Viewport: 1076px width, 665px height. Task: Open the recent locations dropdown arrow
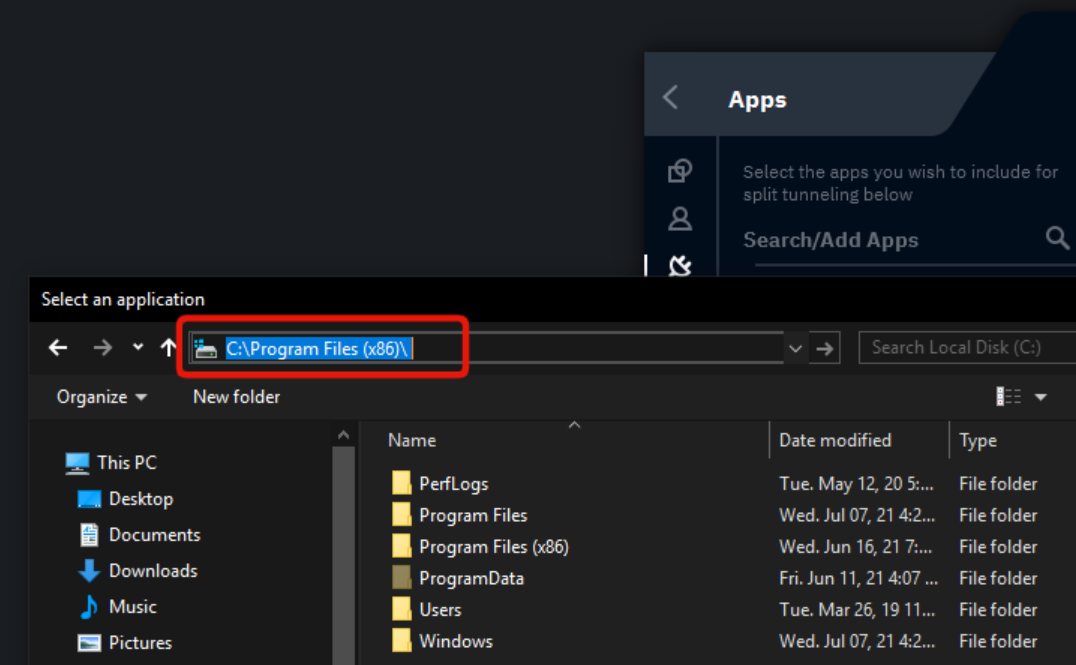click(x=138, y=348)
